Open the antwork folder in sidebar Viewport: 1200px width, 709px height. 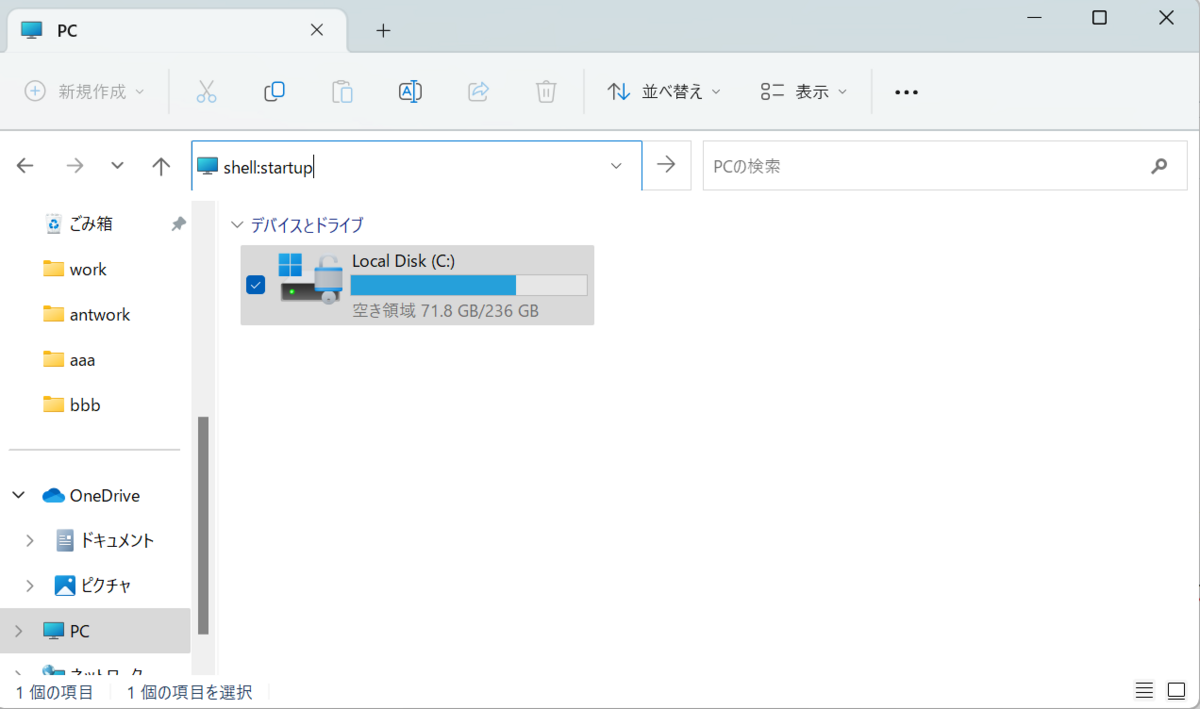(100, 314)
